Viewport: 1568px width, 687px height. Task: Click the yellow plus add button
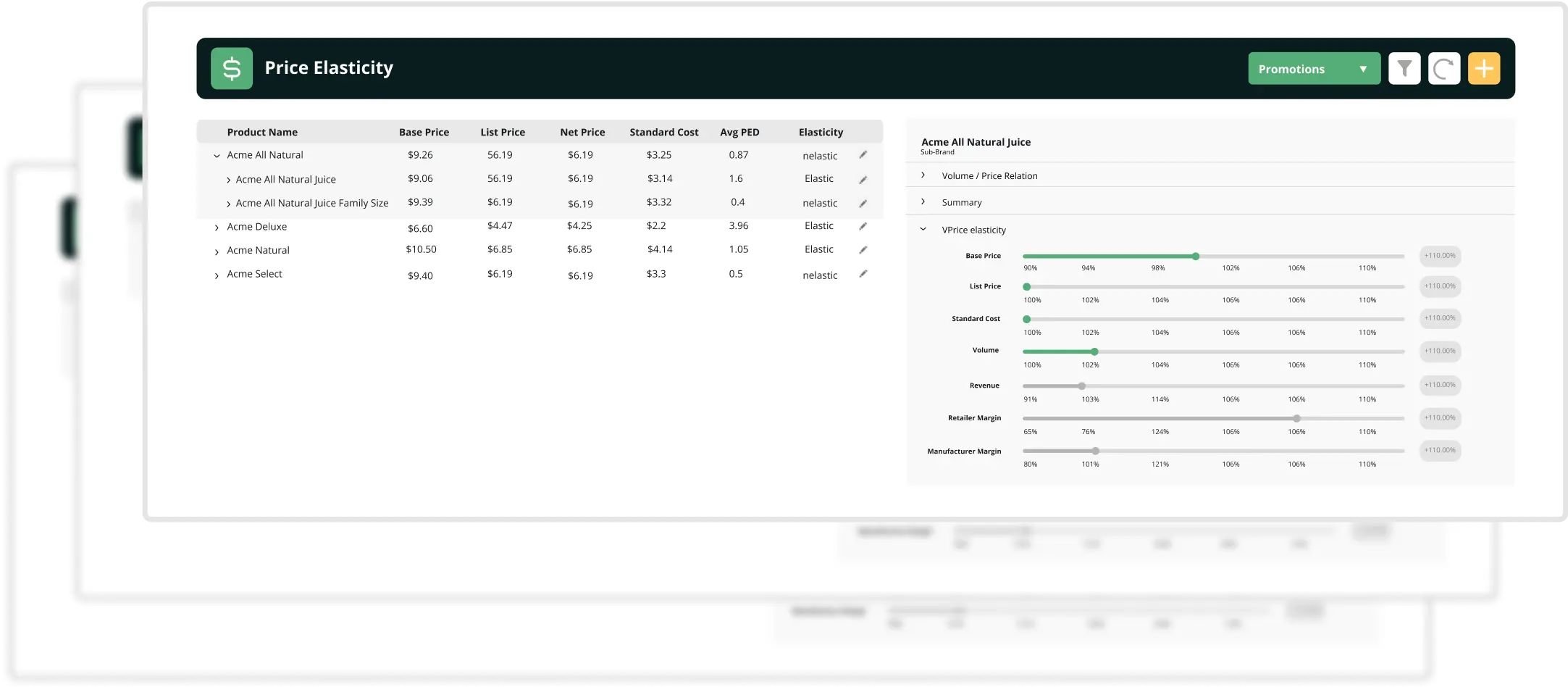pyautogui.click(x=1484, y=69)
